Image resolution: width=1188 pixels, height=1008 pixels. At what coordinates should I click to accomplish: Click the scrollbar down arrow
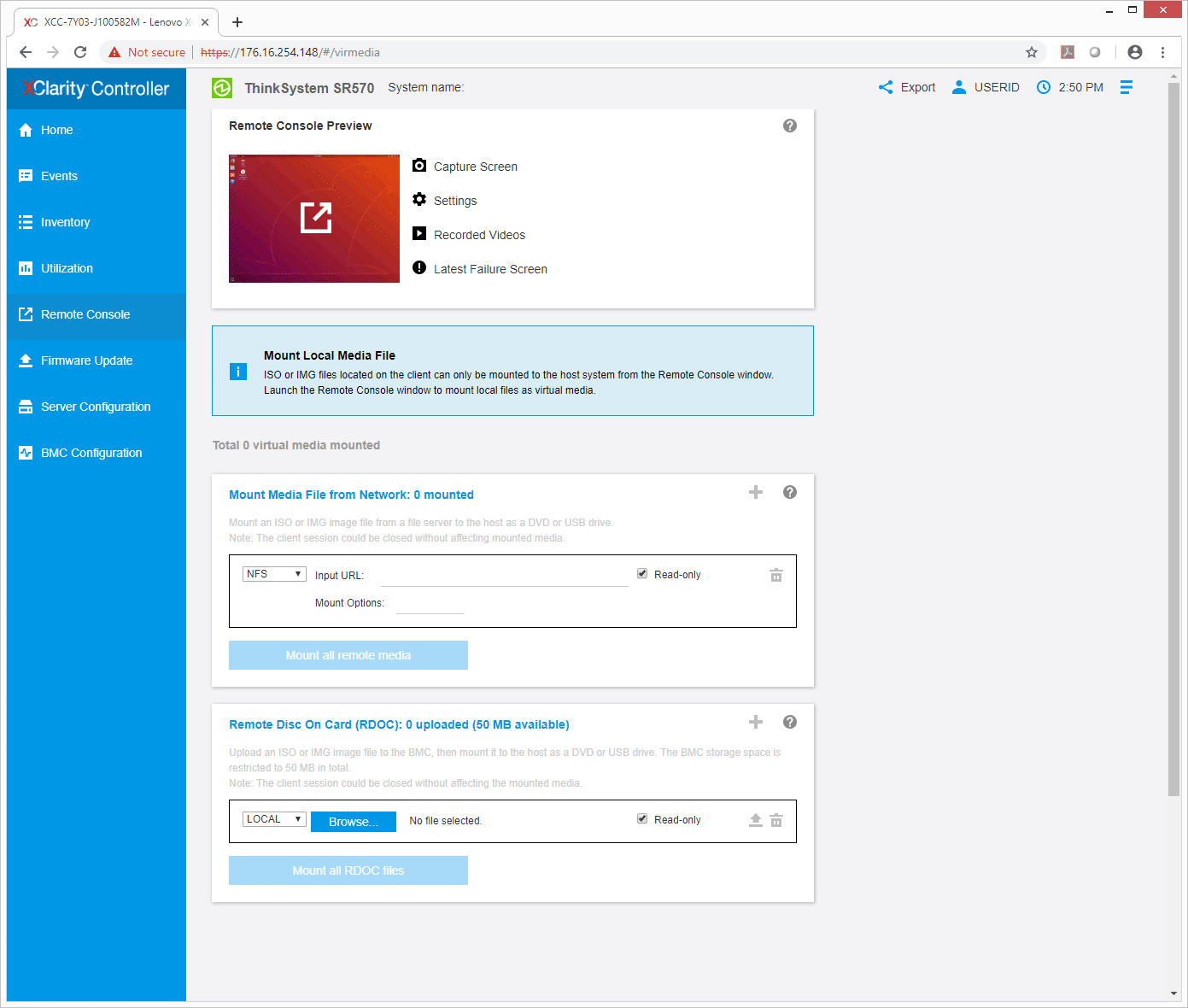pos(1174,993)
